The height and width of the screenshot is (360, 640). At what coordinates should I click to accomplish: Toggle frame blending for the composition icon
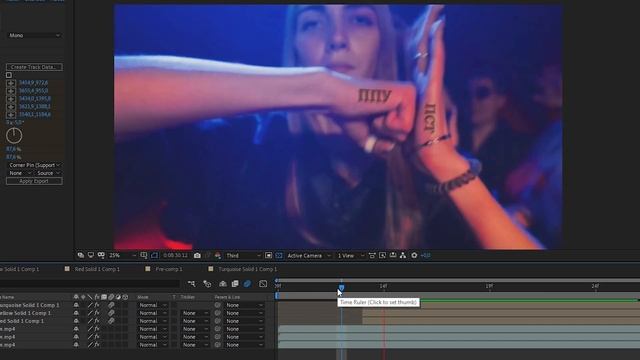[235, 284]
